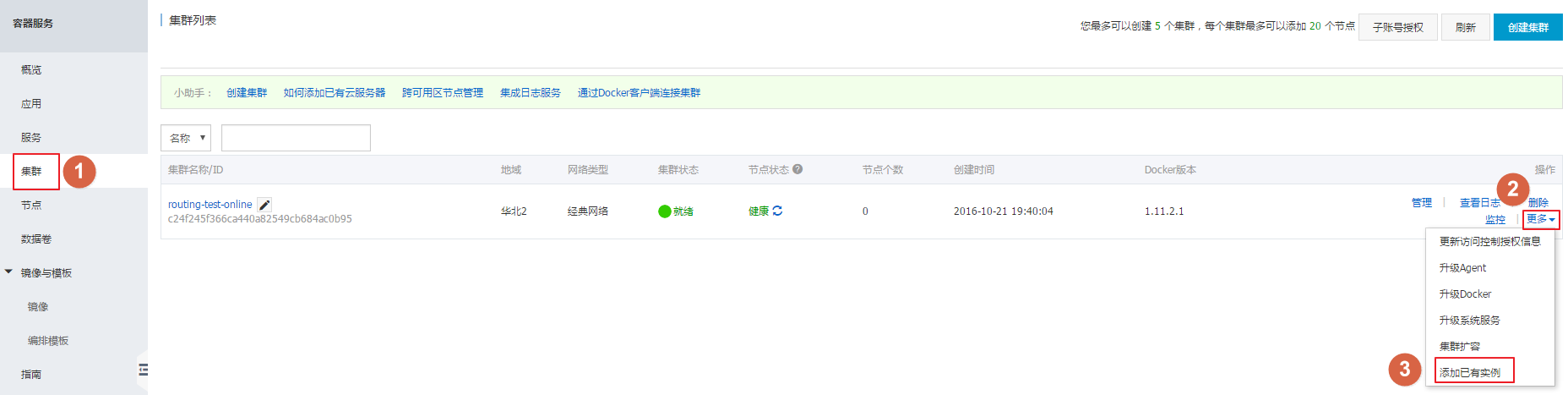Open the 集成日志服务 helper link
Image resolution: width=1568 pixels, height=395 pixels.
pyautogui.click(x=531, y=92)
